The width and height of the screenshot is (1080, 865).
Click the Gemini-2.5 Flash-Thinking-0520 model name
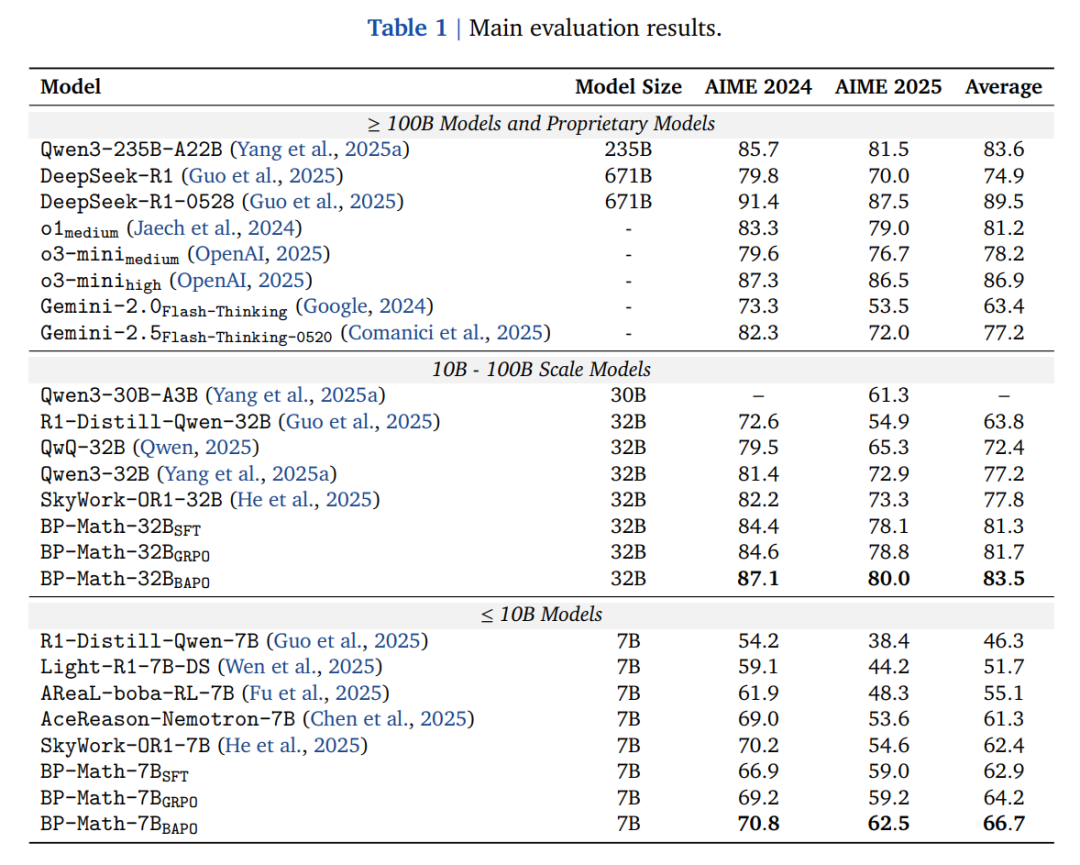pyautogui.click(x=186, y=334)
